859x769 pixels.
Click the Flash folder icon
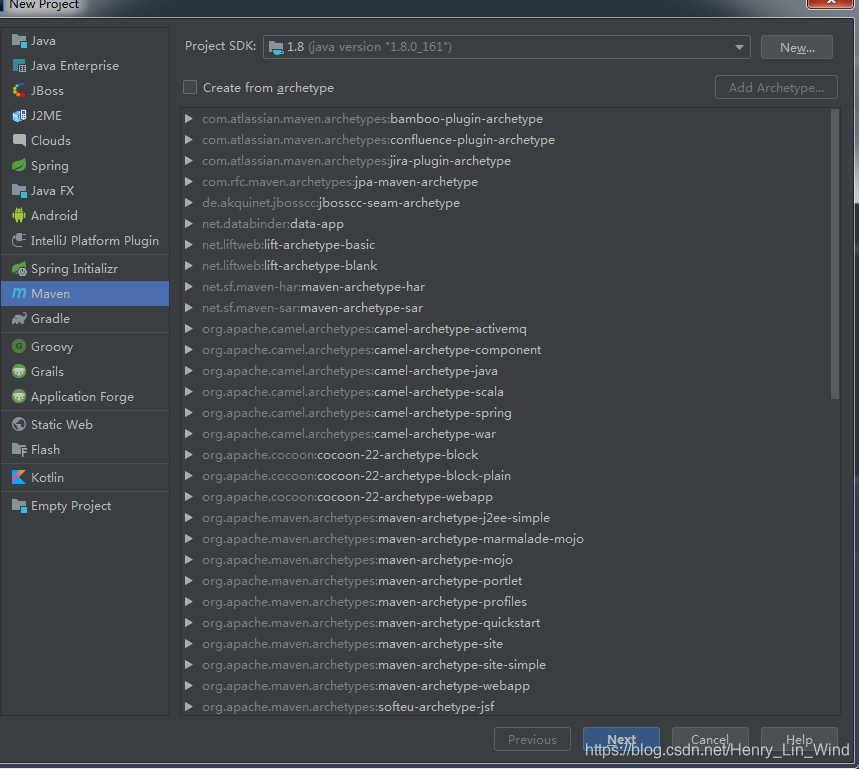click(19, 450)
